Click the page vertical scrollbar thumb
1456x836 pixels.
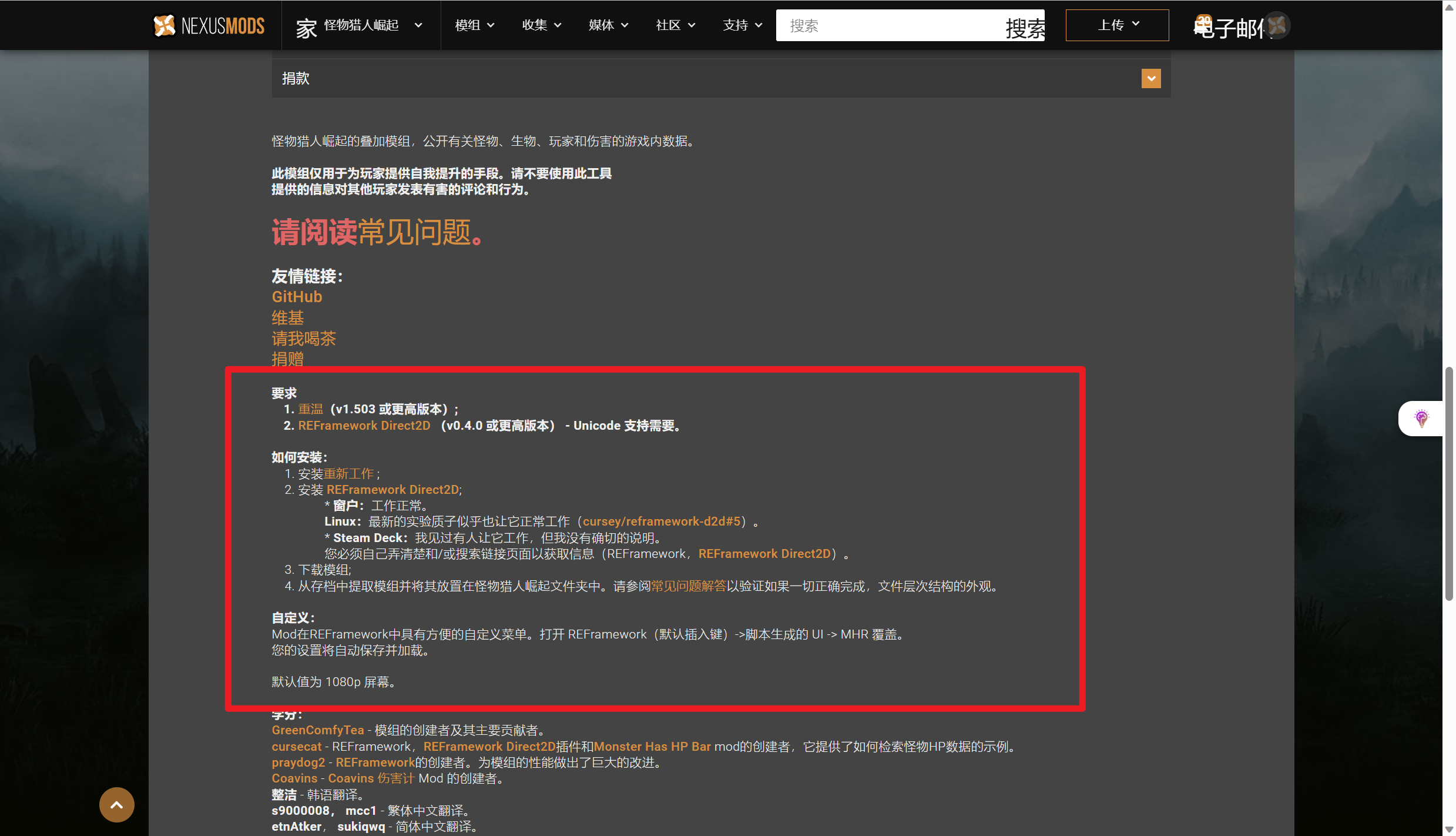point(1449,483)
